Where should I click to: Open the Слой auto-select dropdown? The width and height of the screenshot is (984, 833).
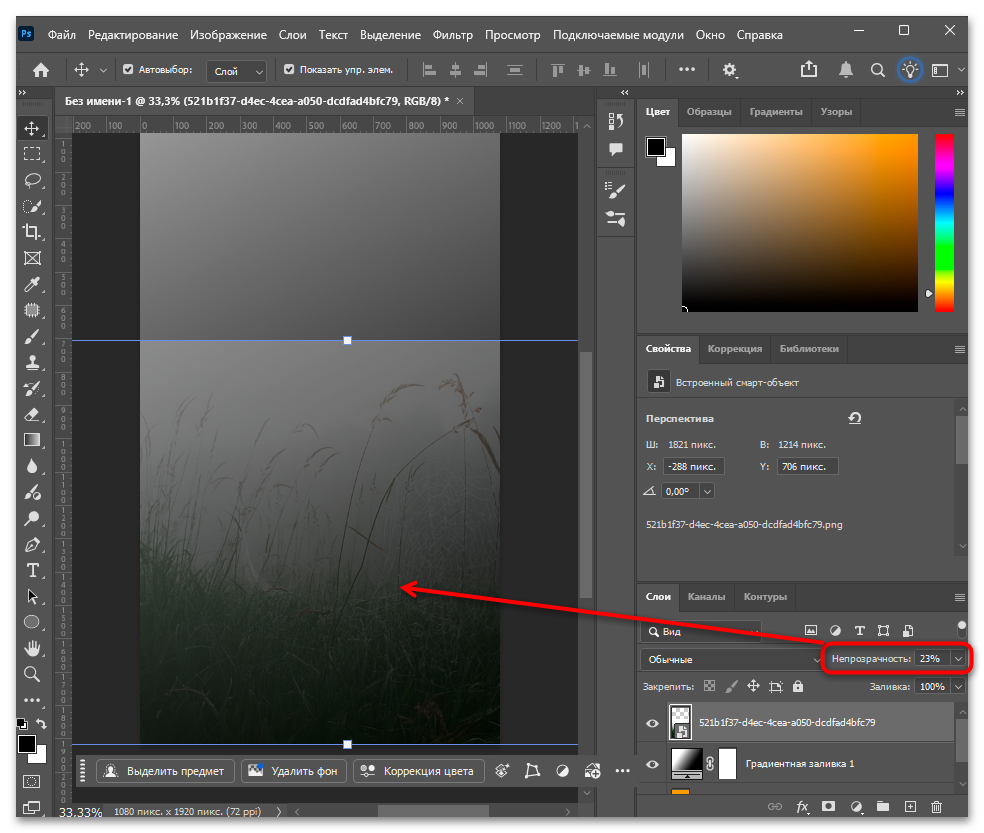click(236, 71)
